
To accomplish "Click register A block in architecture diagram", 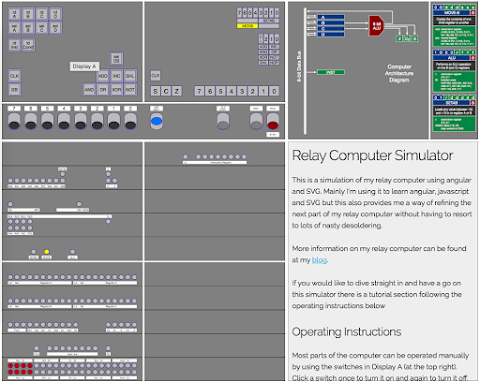I will [331, 17].
